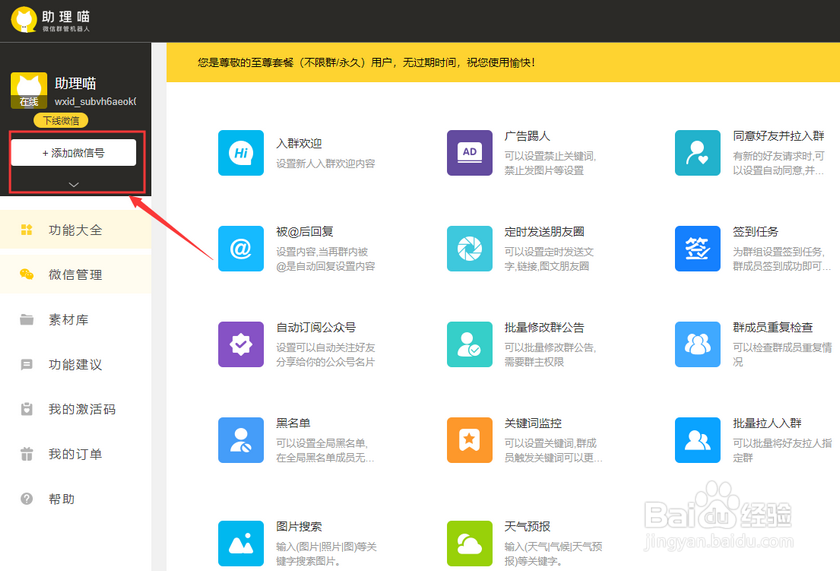
Task: Click the 天气预报 title link
Action: 527,527
